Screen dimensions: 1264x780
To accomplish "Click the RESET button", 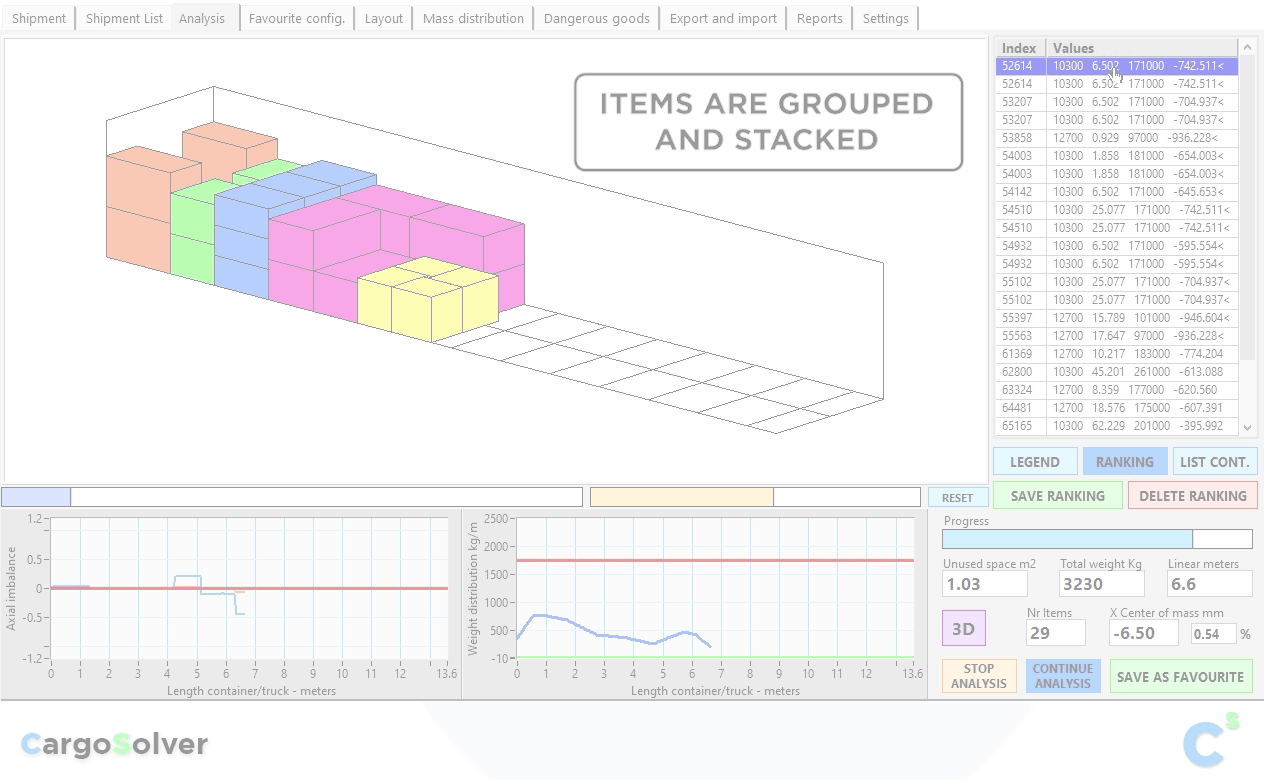I will [956, 497].
